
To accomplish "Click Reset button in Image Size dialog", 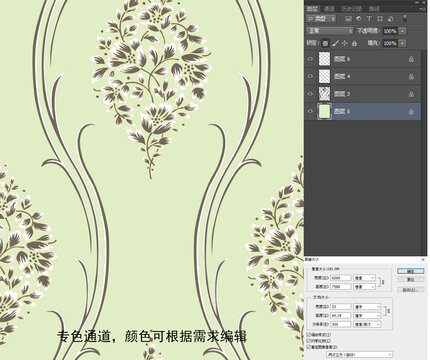I will tap(411, 280).
